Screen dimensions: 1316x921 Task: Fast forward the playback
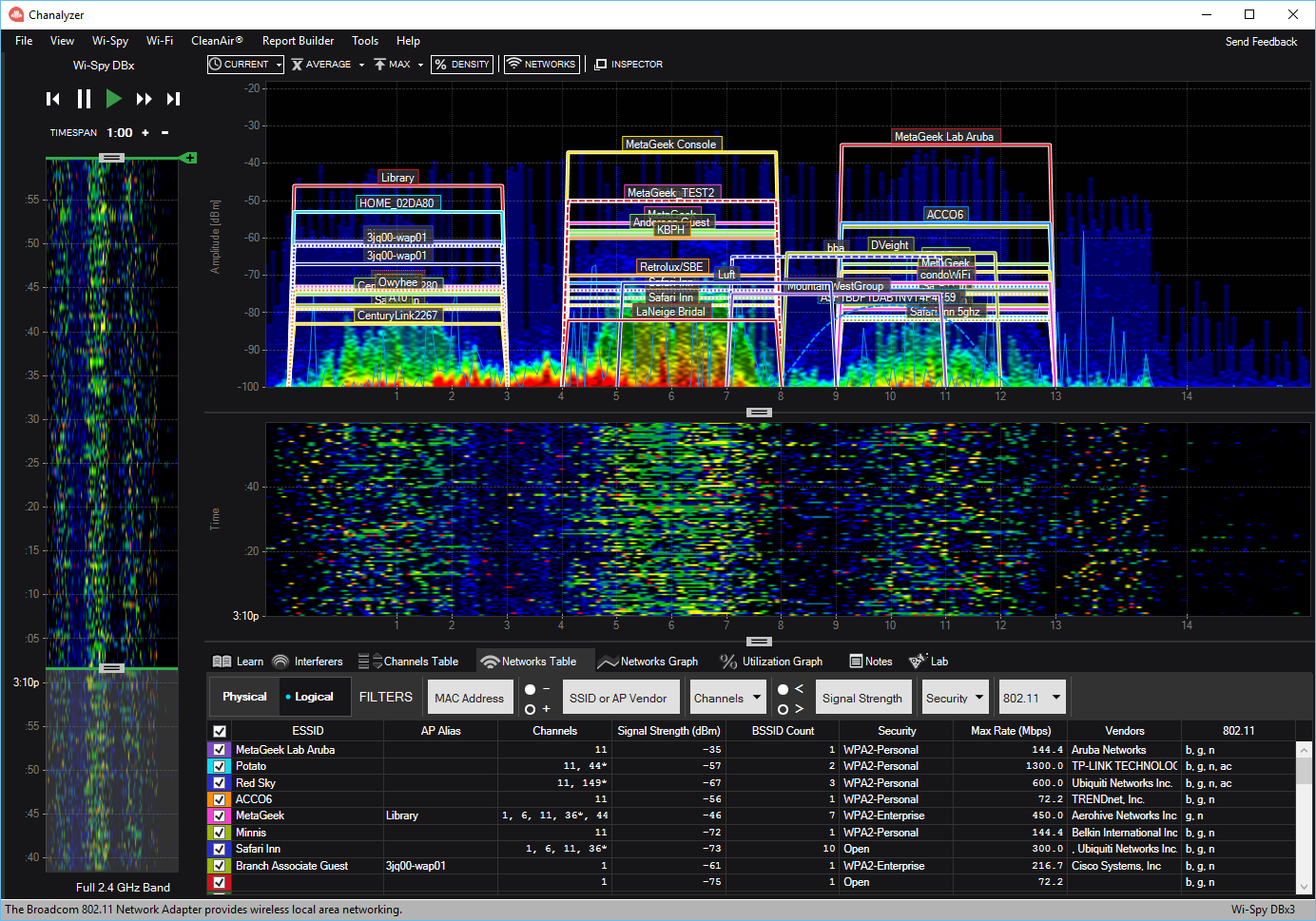coord(144,99)
